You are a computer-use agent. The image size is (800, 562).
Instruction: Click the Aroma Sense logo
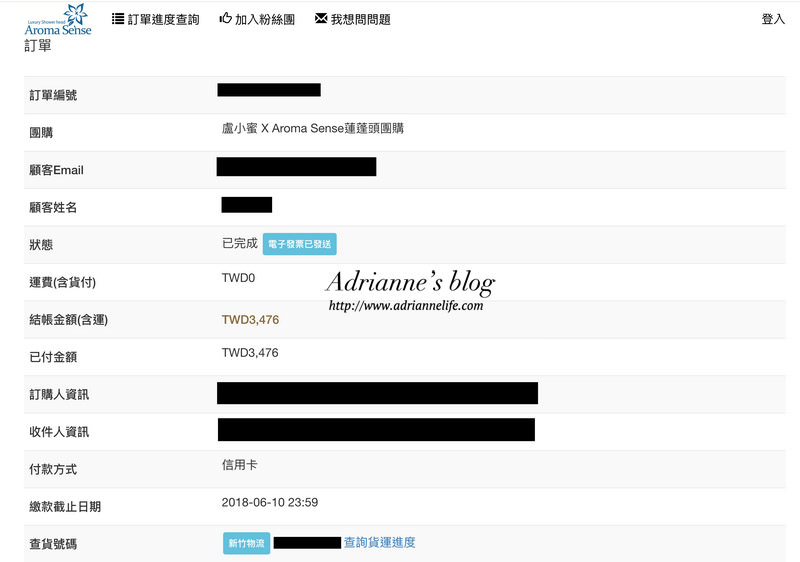tap(58, 20)
